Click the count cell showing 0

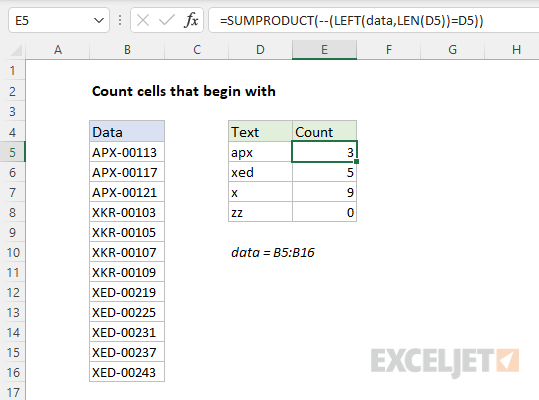point(324,212)
